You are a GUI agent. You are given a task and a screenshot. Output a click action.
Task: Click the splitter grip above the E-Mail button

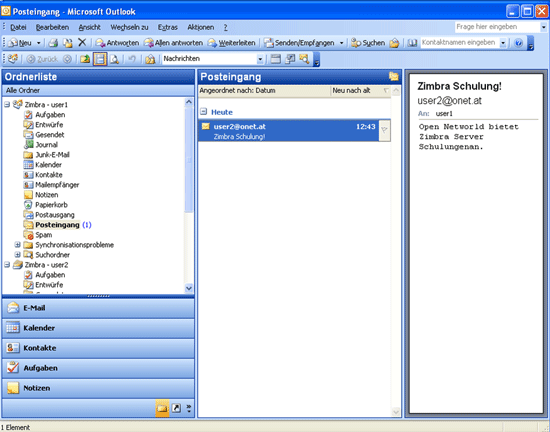98,296
